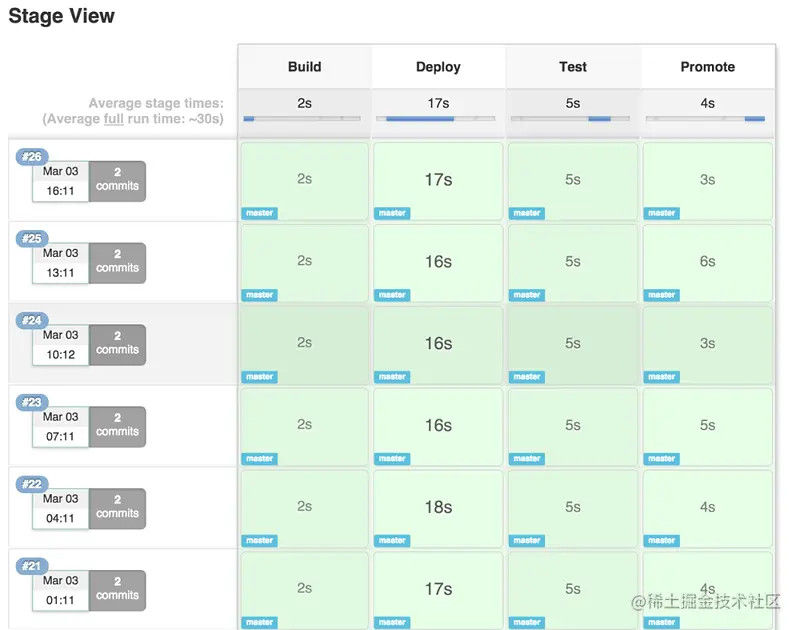Click the Mar 03 16:11 build timestamp

[60, 181]
